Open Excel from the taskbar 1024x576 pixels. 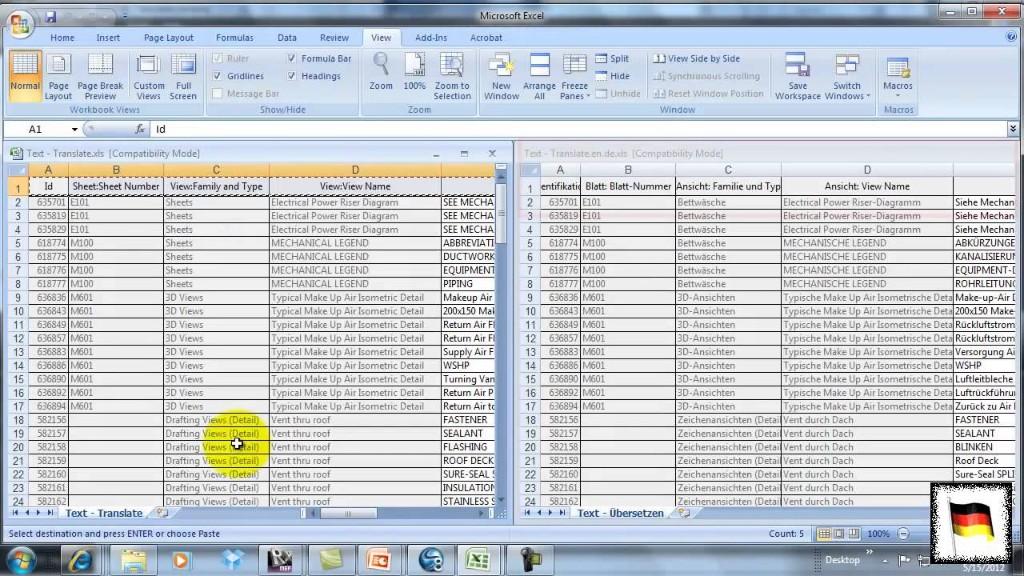tap(478, 560)
